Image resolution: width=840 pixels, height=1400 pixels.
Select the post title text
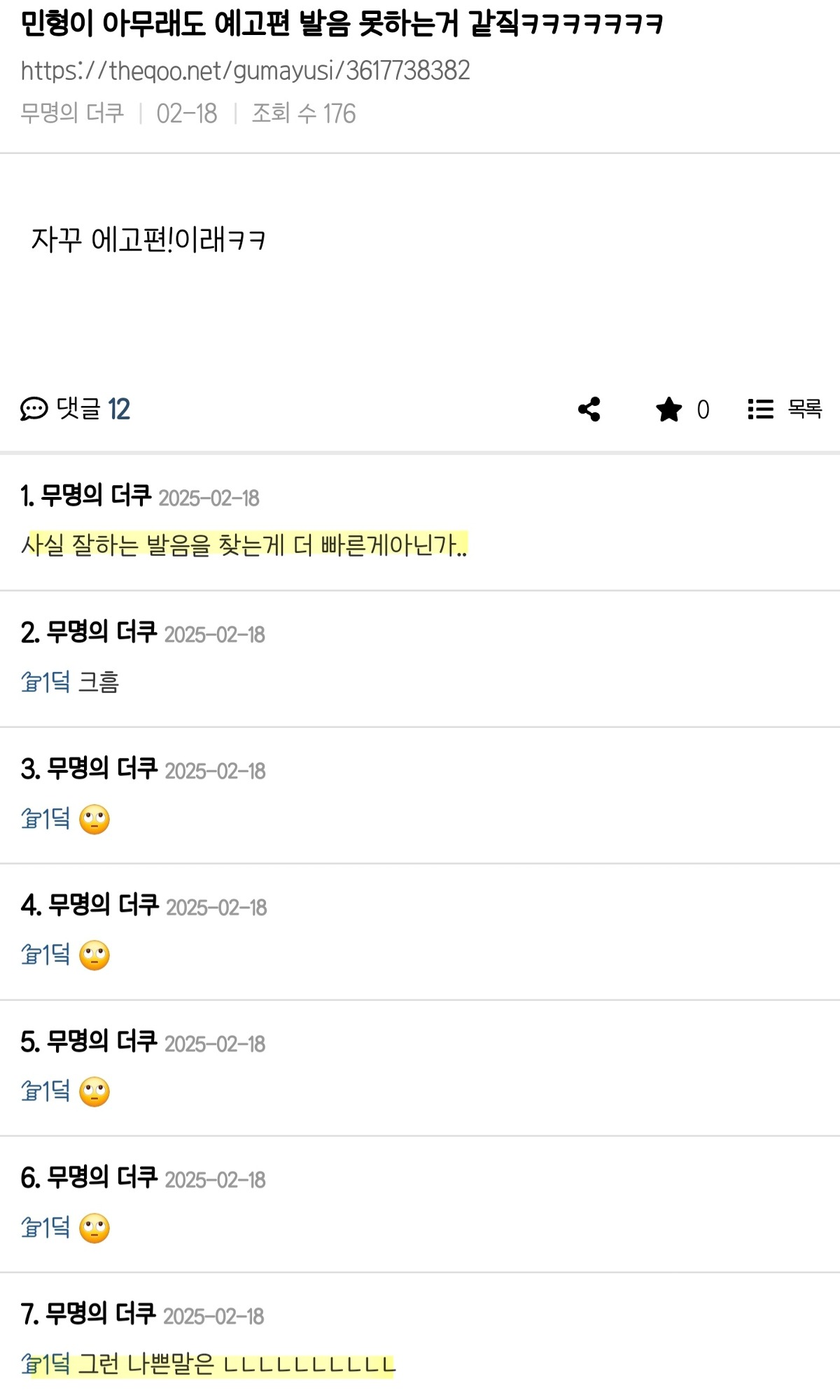pyautogui.click(x=342, y=24)
